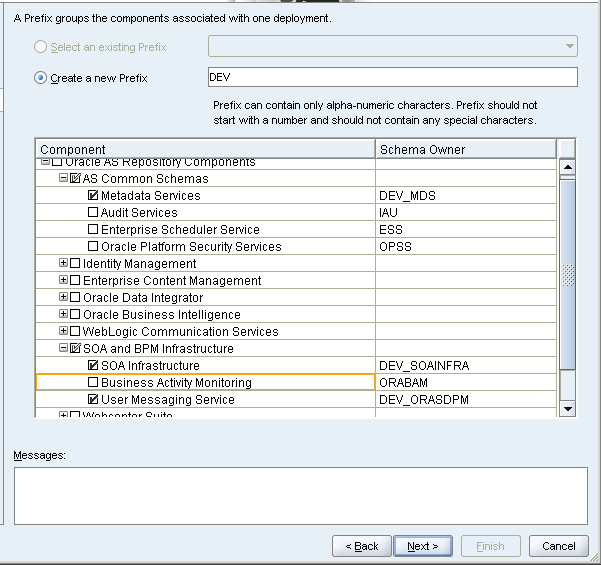The image size is (601, 565).
Task: Tick the Oracle Platform Security Services checkbox
Action: 93,247
